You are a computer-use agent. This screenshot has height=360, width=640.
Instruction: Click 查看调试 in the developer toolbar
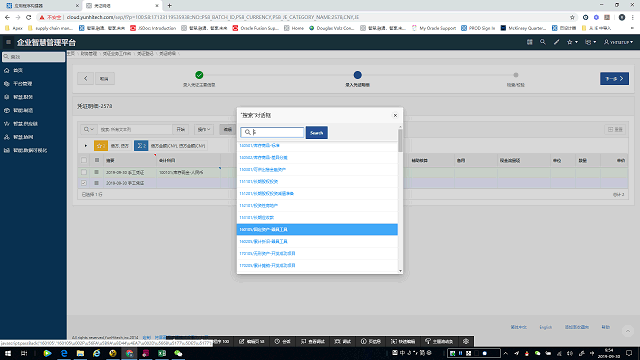coord(313,342)
